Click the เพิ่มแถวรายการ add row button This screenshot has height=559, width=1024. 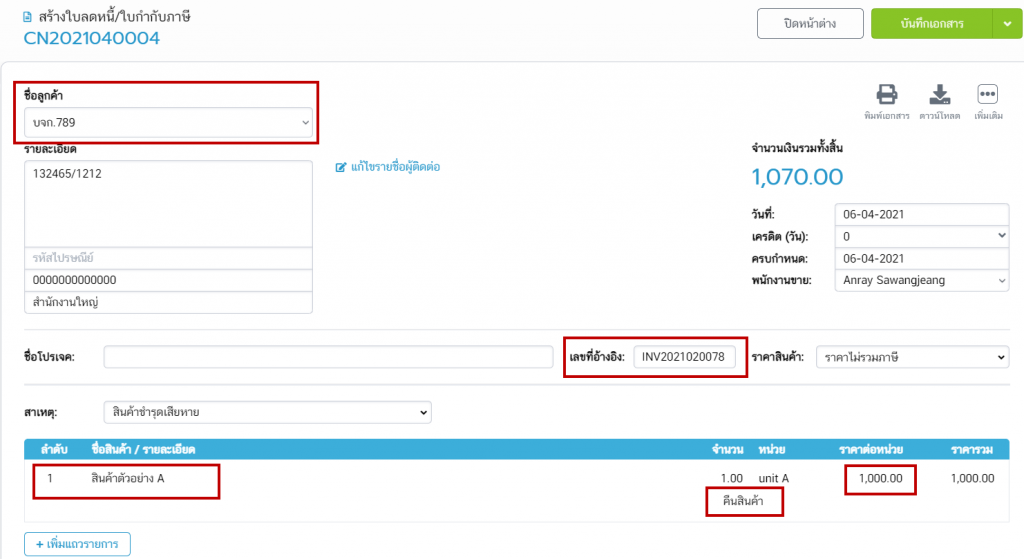click(x=77, y=544)
